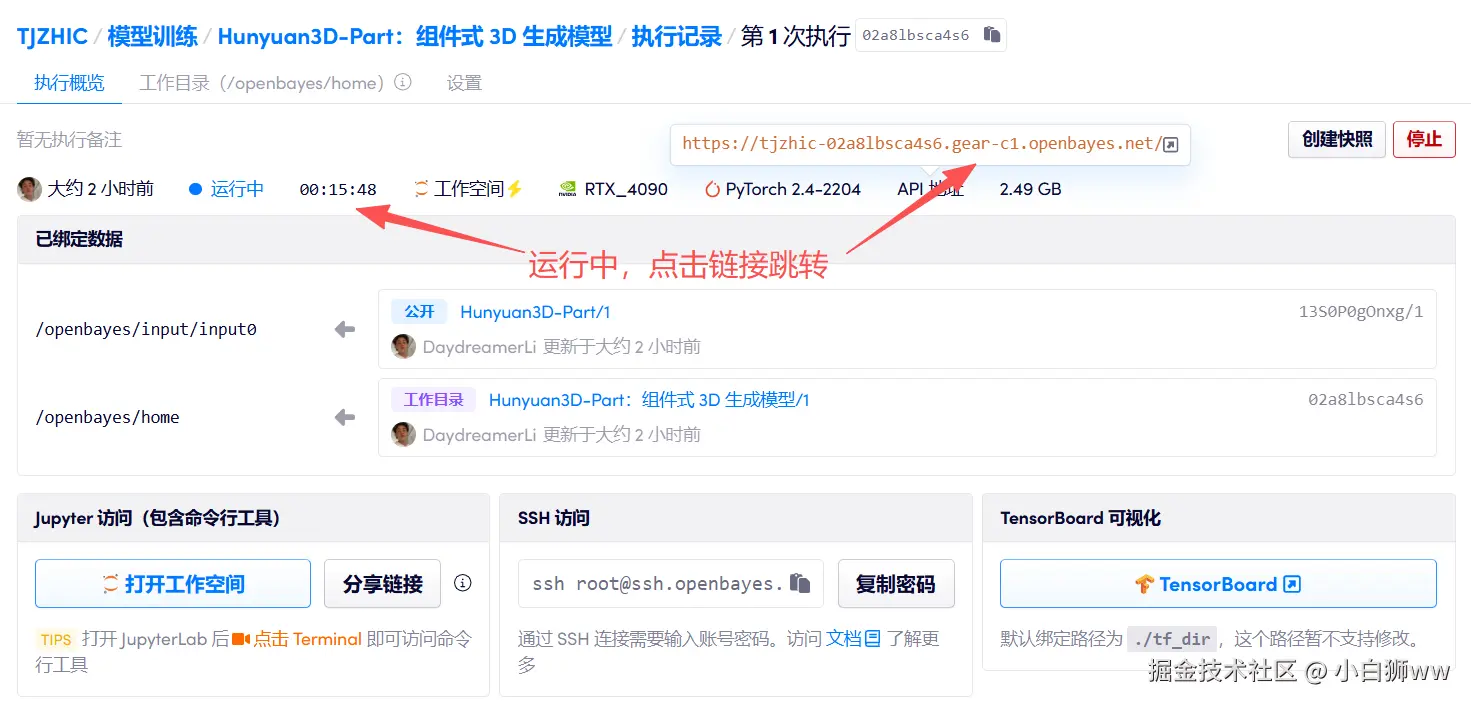Click the user avatar next to 大约 2 小时前

(x=30, y=188)
